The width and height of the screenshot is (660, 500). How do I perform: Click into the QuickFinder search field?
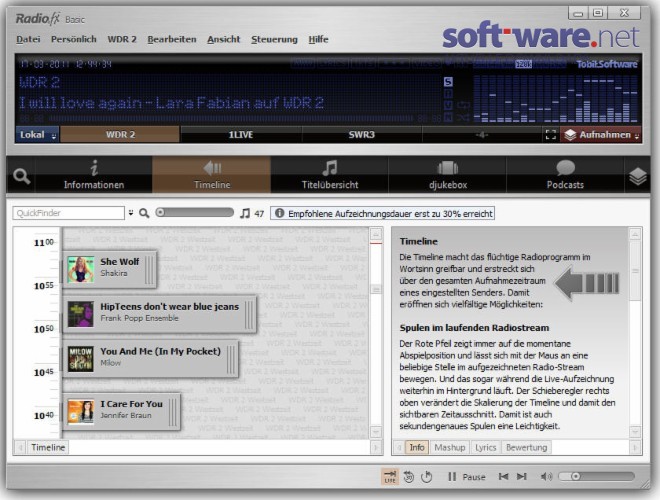[69, 213]
